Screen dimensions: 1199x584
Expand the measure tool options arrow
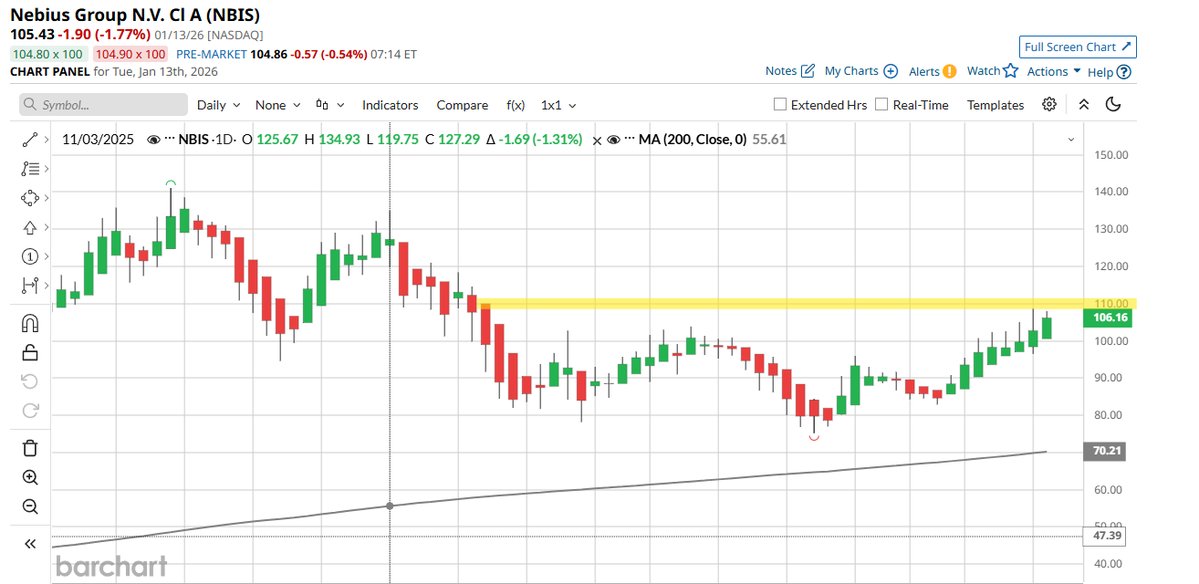tap(47, 285)
